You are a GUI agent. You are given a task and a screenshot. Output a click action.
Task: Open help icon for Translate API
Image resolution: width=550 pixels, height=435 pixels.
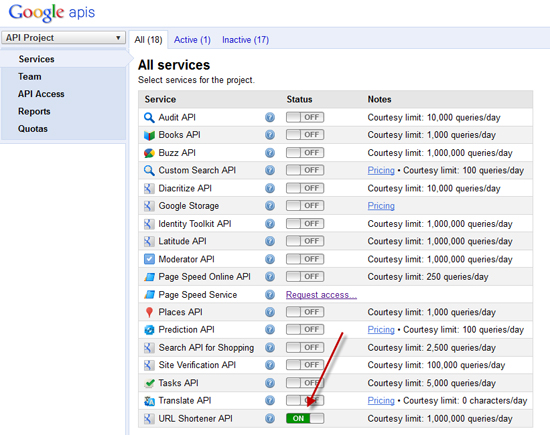click(x=270, y=400)
